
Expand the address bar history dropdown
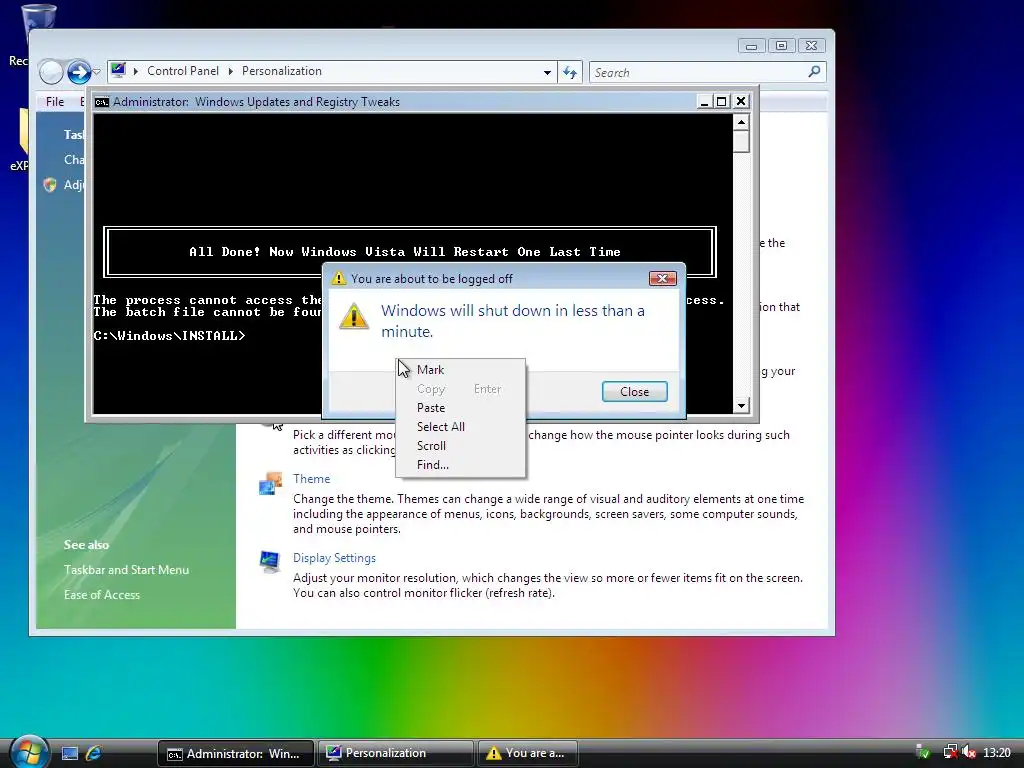(547, 72)
